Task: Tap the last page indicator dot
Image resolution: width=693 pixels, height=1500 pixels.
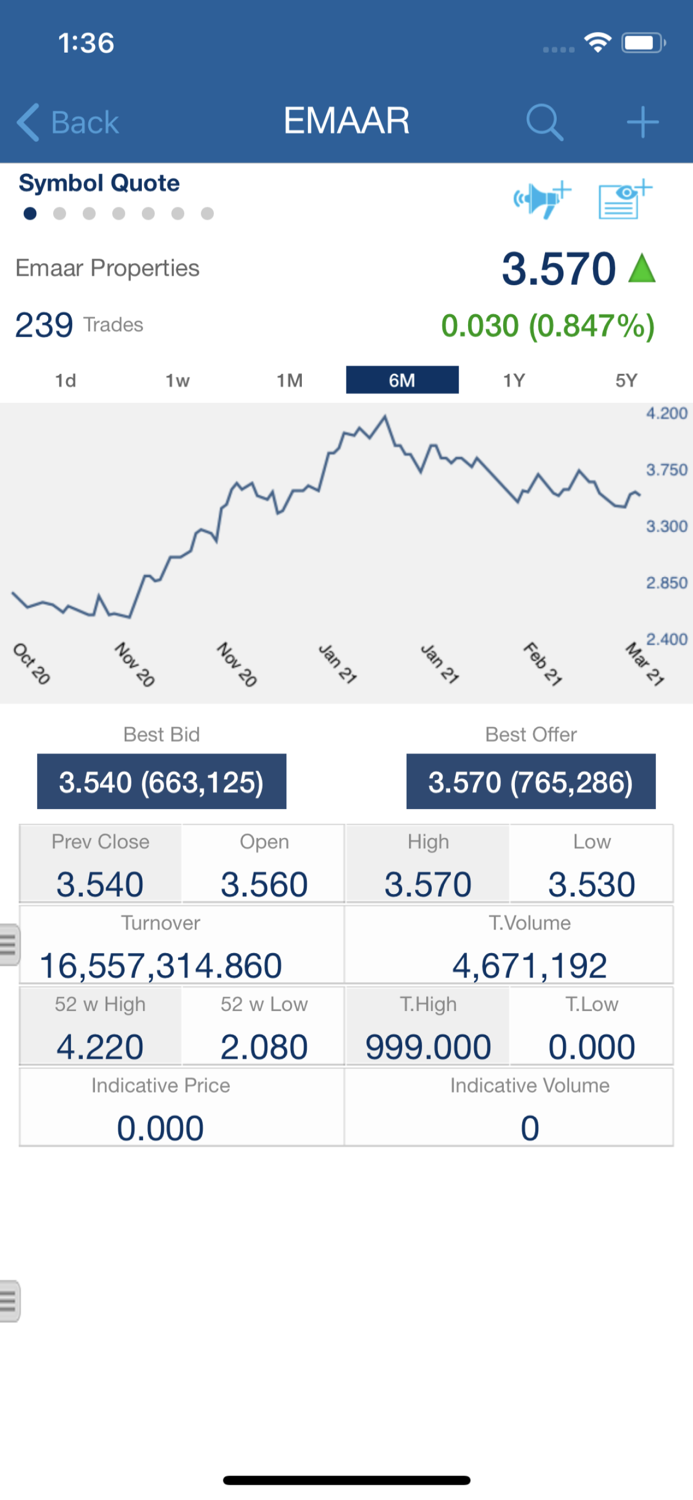Action: (208, 213)
